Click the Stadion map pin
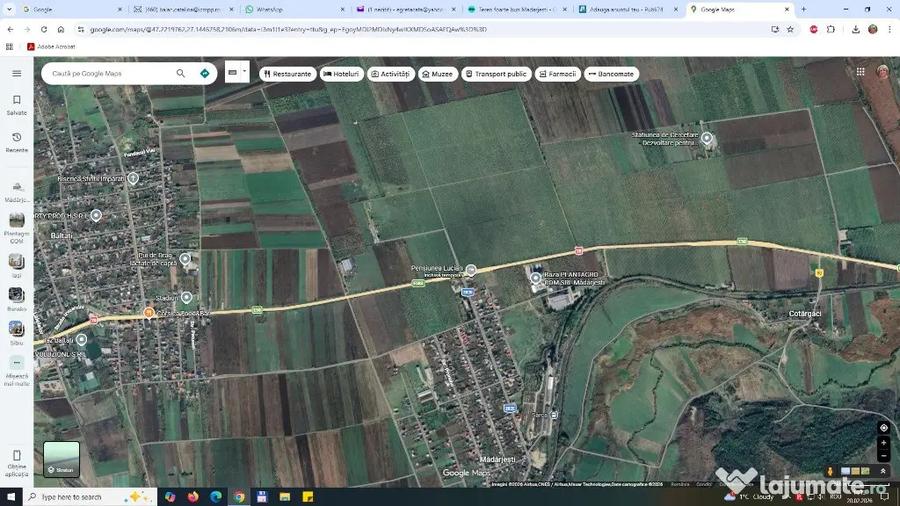The width and height of the screenshot is (900, 506). point(187,297)
